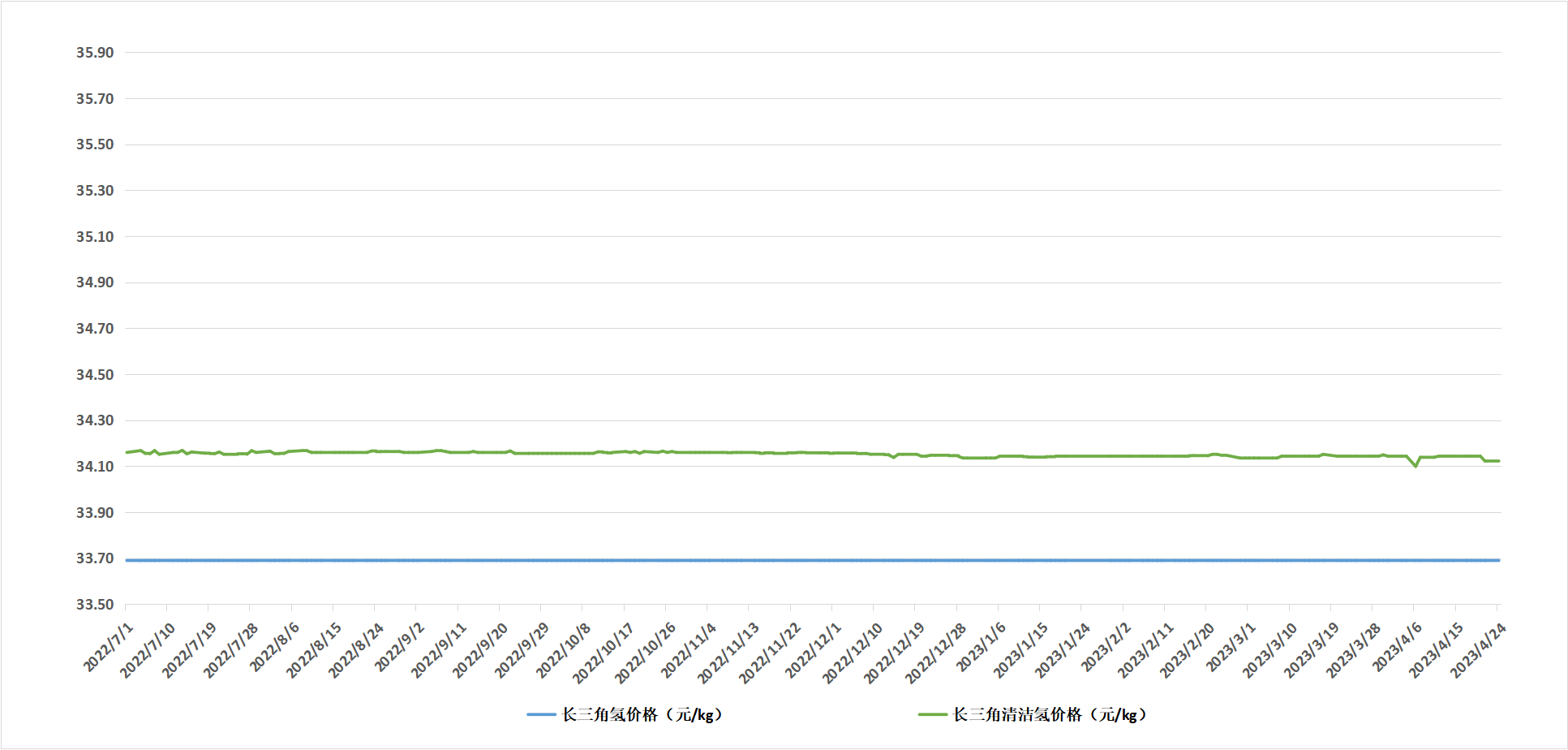Click x-axis date 2022/8/24
This screenshot has height=750, width=1568.
pyautogui.click(x=355, y=651)
